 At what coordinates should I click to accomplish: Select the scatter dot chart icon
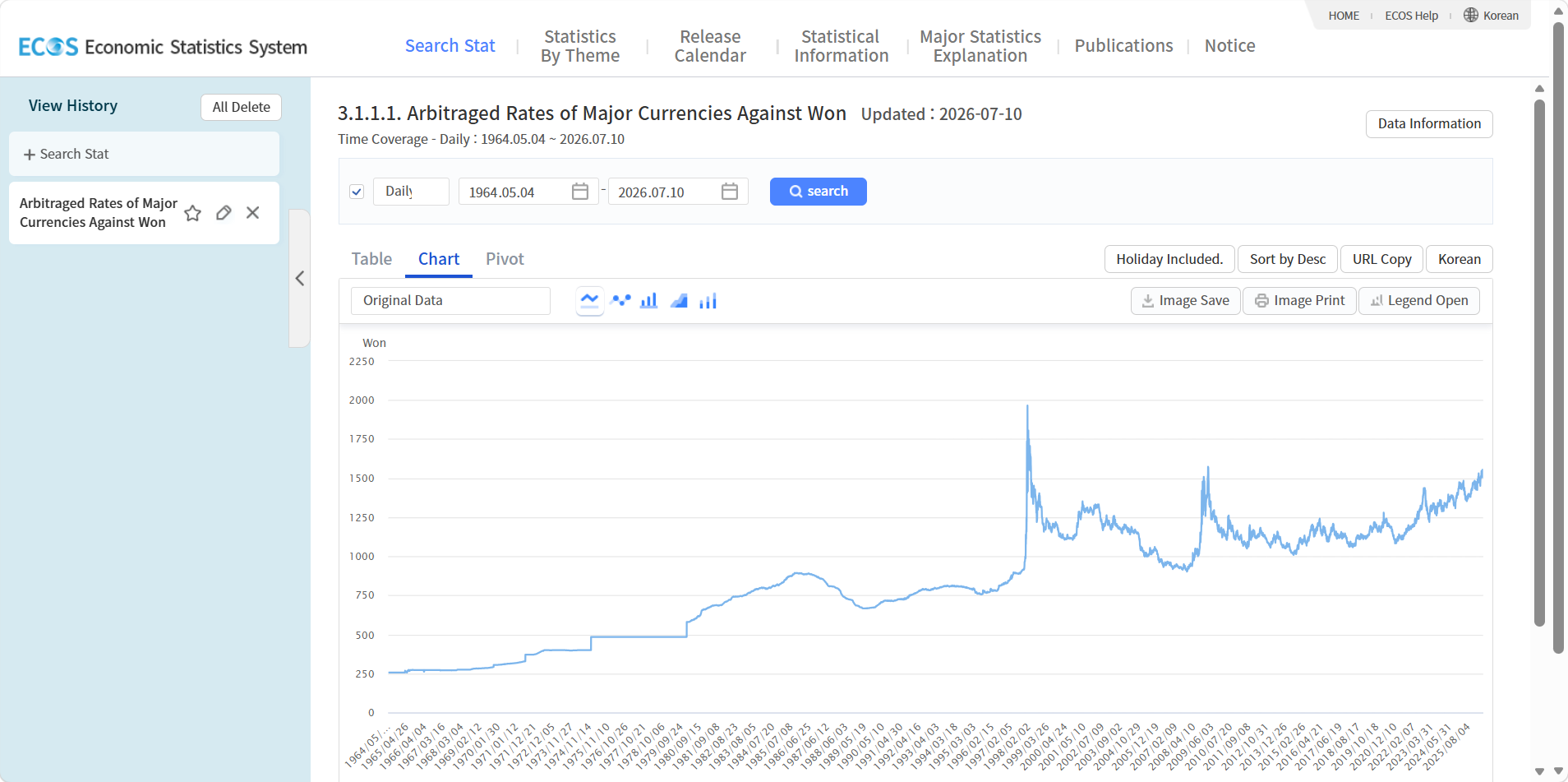pos(620,301)
